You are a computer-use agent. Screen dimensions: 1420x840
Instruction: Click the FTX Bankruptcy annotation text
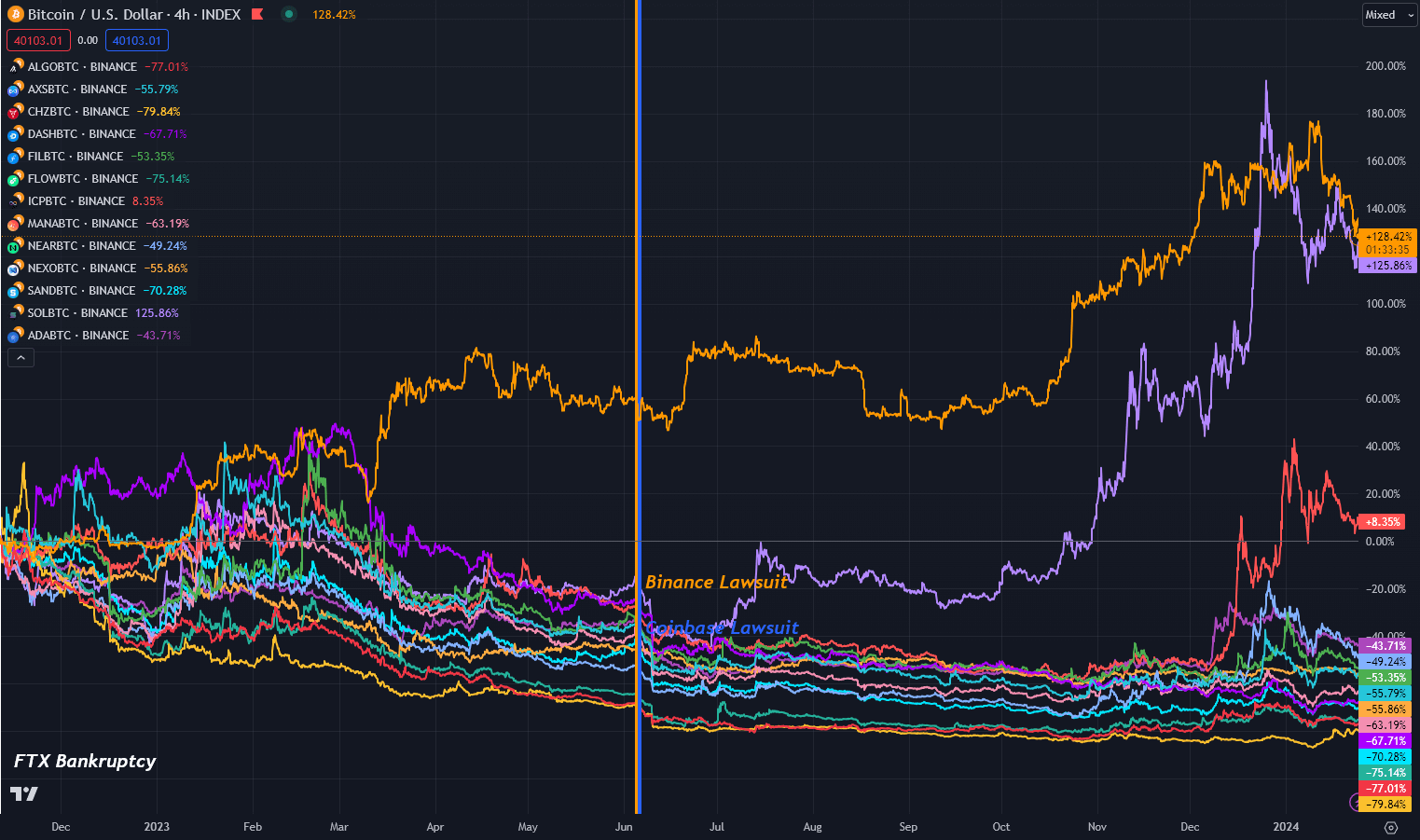click(x=85, y=761)
